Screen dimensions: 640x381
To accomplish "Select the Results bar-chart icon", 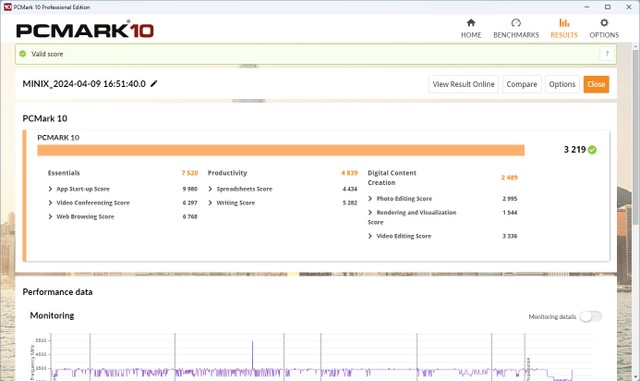I will tap(564, 23).
